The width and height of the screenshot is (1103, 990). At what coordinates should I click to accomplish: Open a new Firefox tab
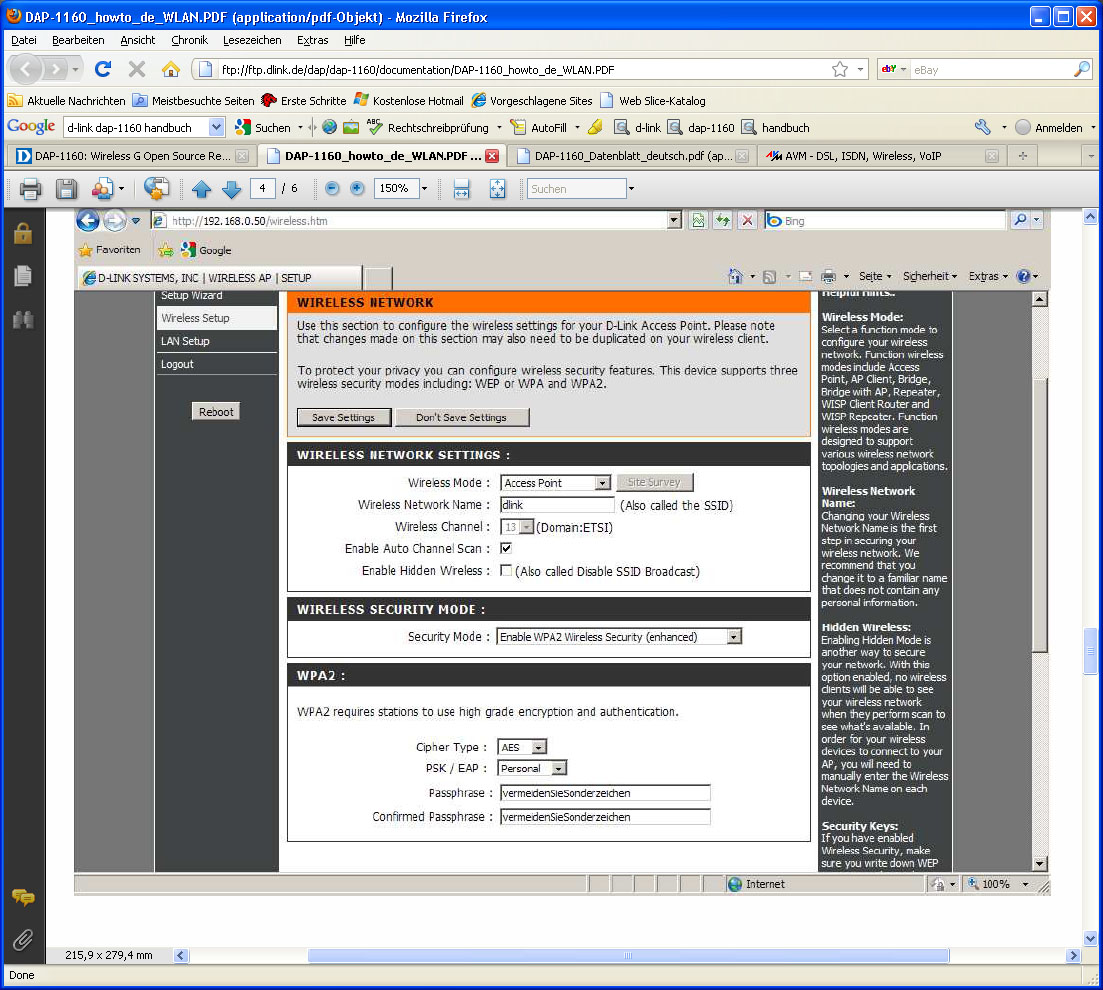coord(1023,156)
